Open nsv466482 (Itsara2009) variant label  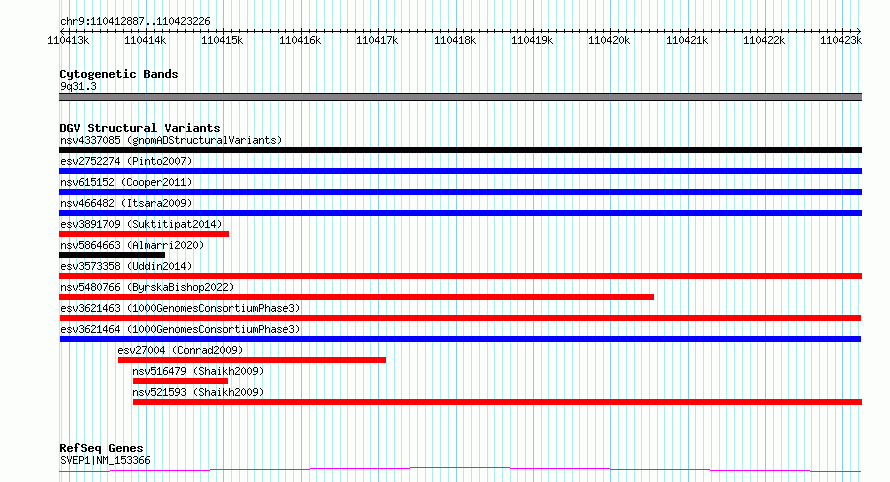click(x=126, y=203)
